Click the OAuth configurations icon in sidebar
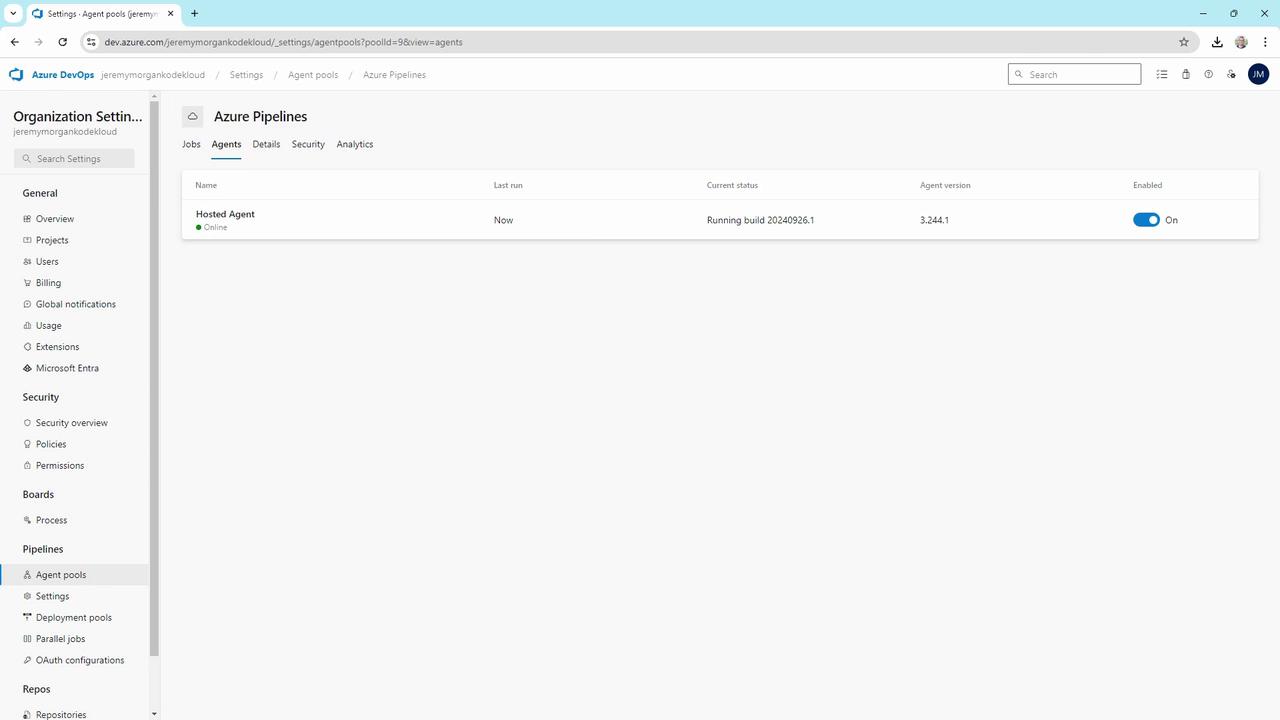The image size is (1280, 720). click(x=27, y=660)
